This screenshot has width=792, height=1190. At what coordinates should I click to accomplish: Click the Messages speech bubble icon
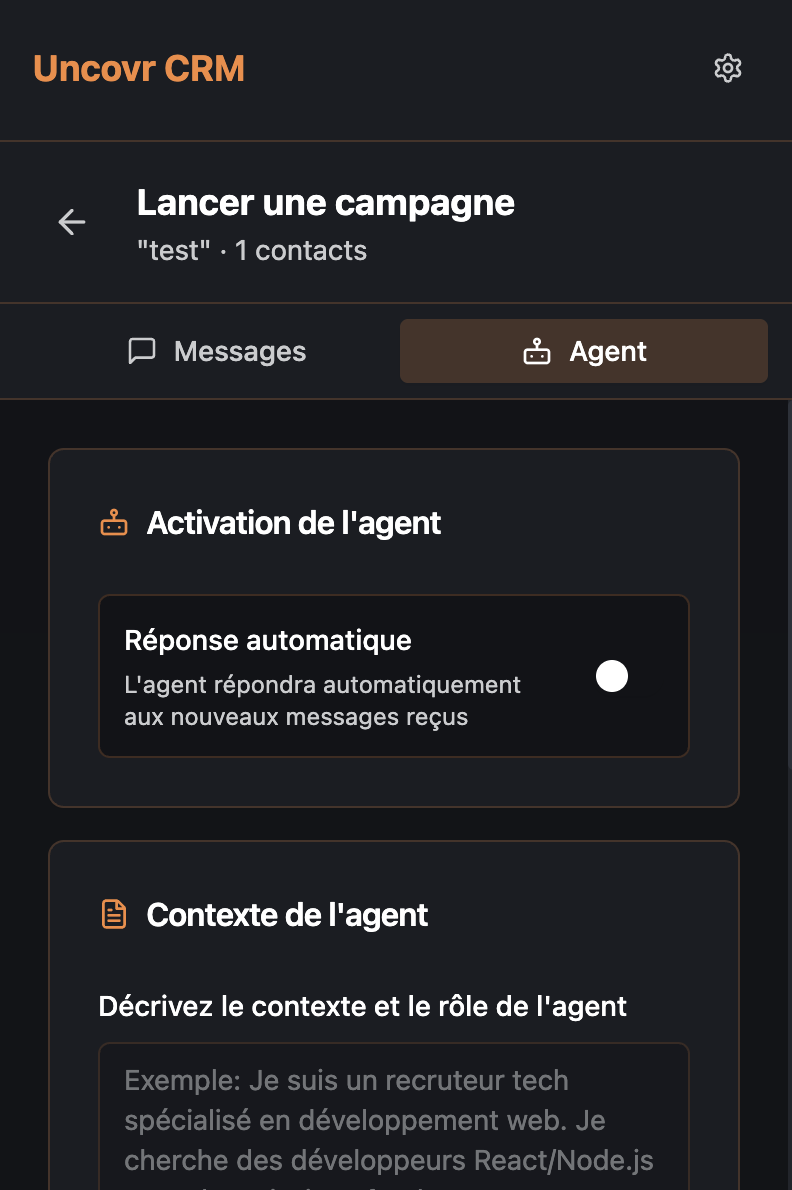[143, 351]
